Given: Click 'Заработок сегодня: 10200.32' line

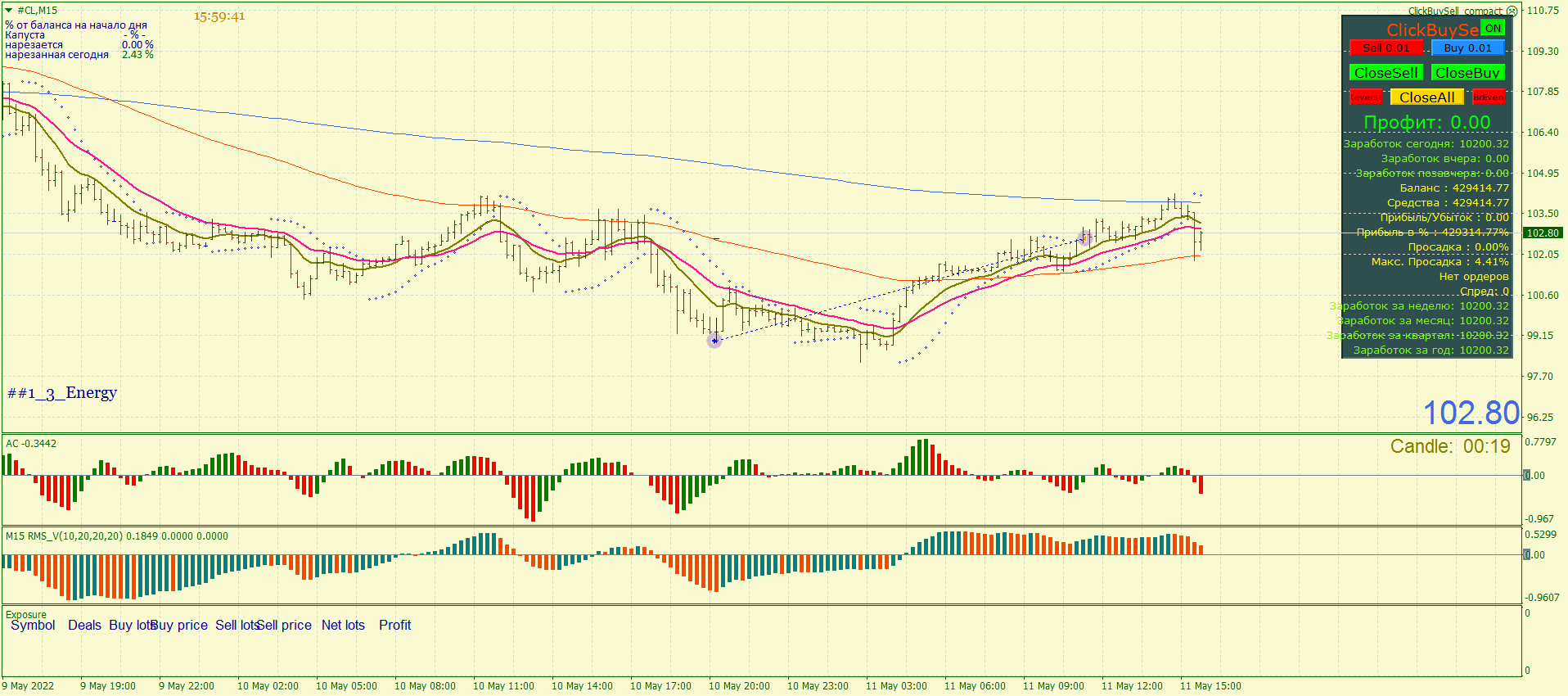Looking at the screenshot, I should click(1426, 144).
